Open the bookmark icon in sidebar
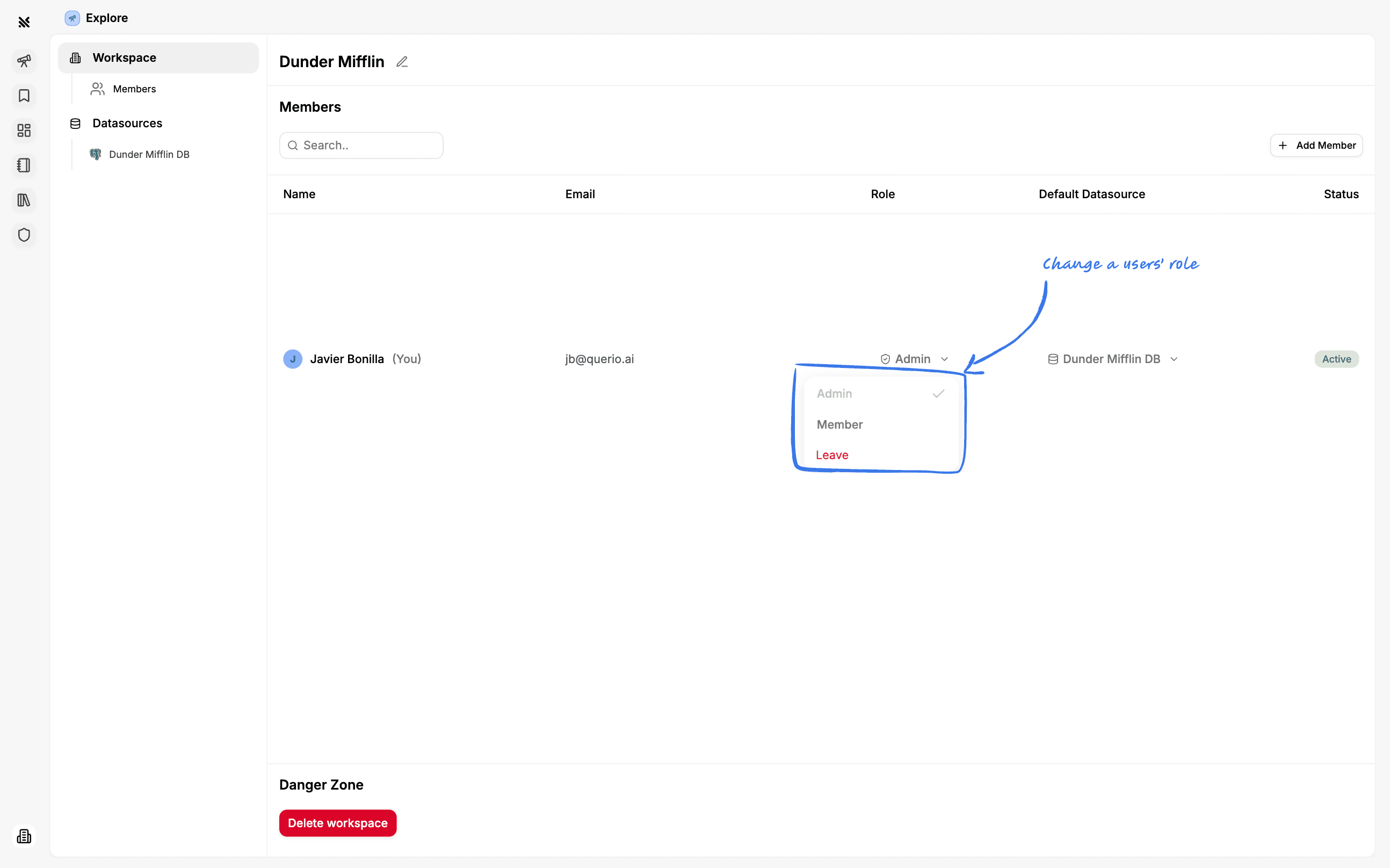The image size is (1390, 868). (24, 95)
